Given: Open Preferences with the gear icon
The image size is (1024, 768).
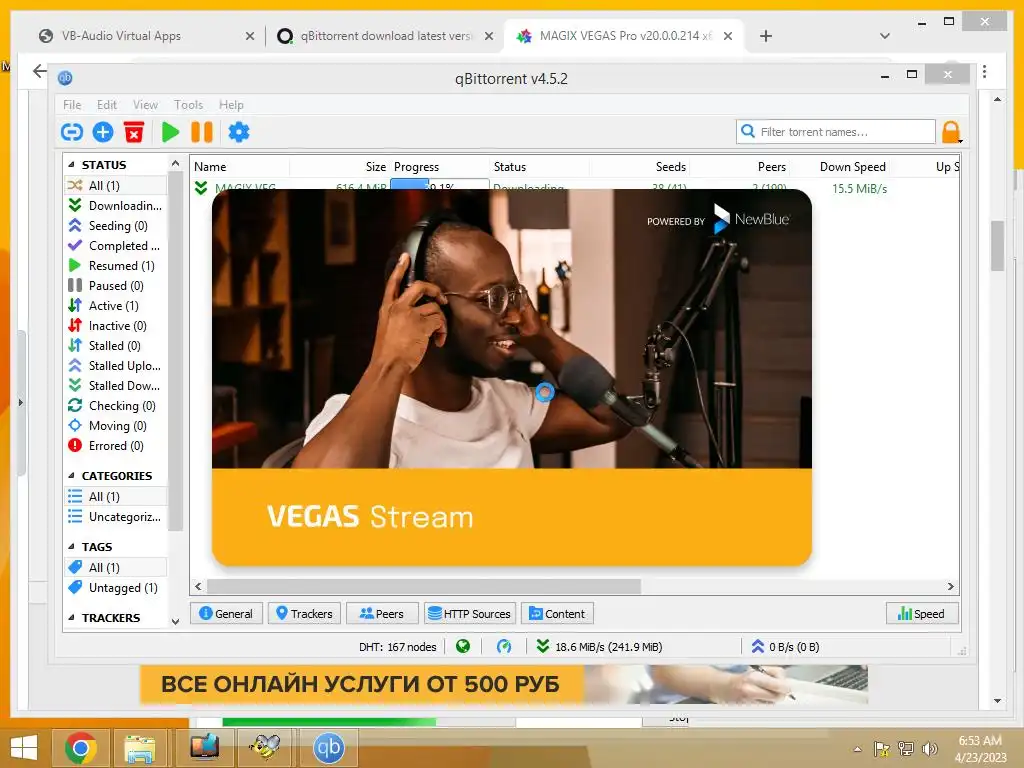Looking at the screenshot, I should pyautogui.click(x=239, y=132).
